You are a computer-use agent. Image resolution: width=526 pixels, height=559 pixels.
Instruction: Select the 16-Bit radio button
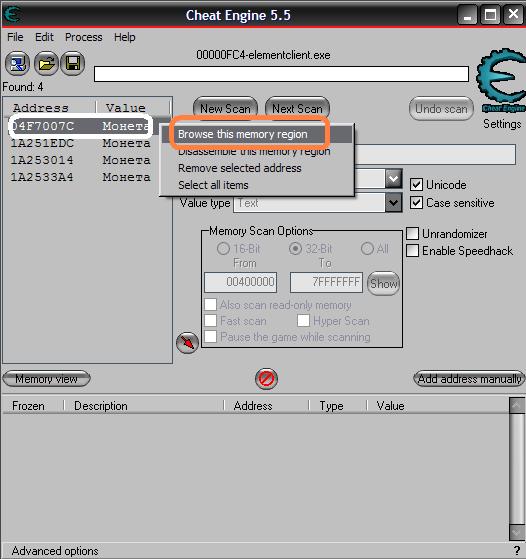pyautogui.click(x=223, y=248)
